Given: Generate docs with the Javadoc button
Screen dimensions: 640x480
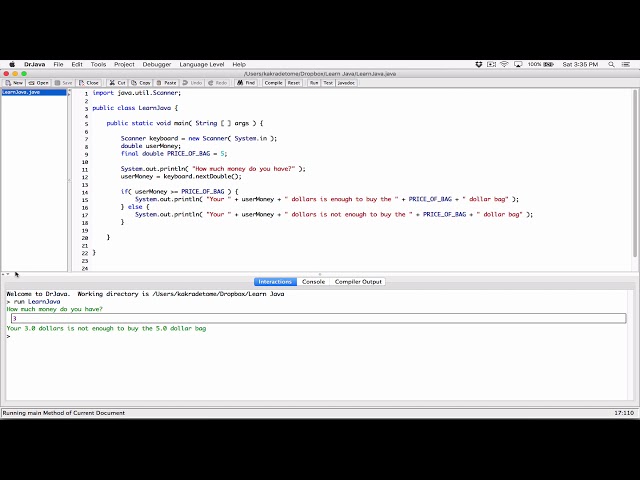Looking at the screenshot, I should click(346, 83).
